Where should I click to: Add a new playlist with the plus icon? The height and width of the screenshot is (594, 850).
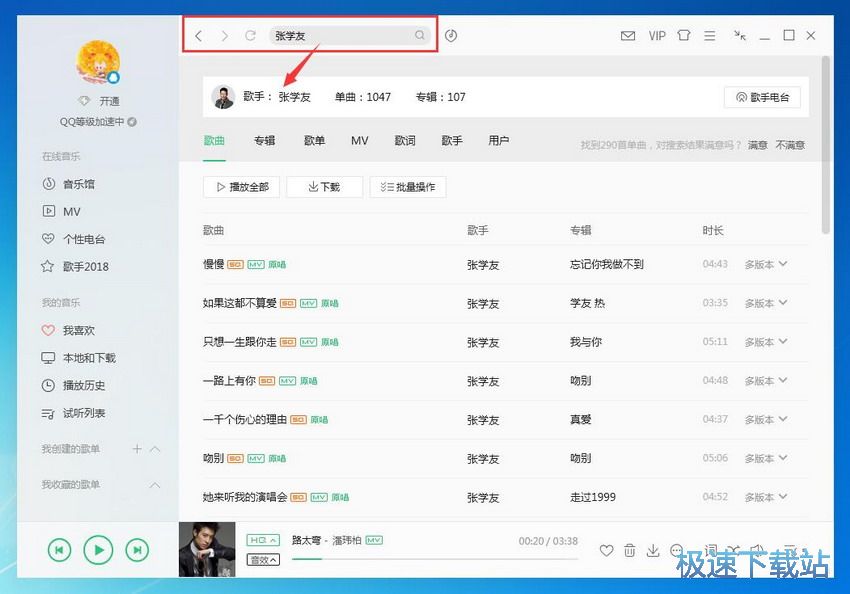(137, 449)
